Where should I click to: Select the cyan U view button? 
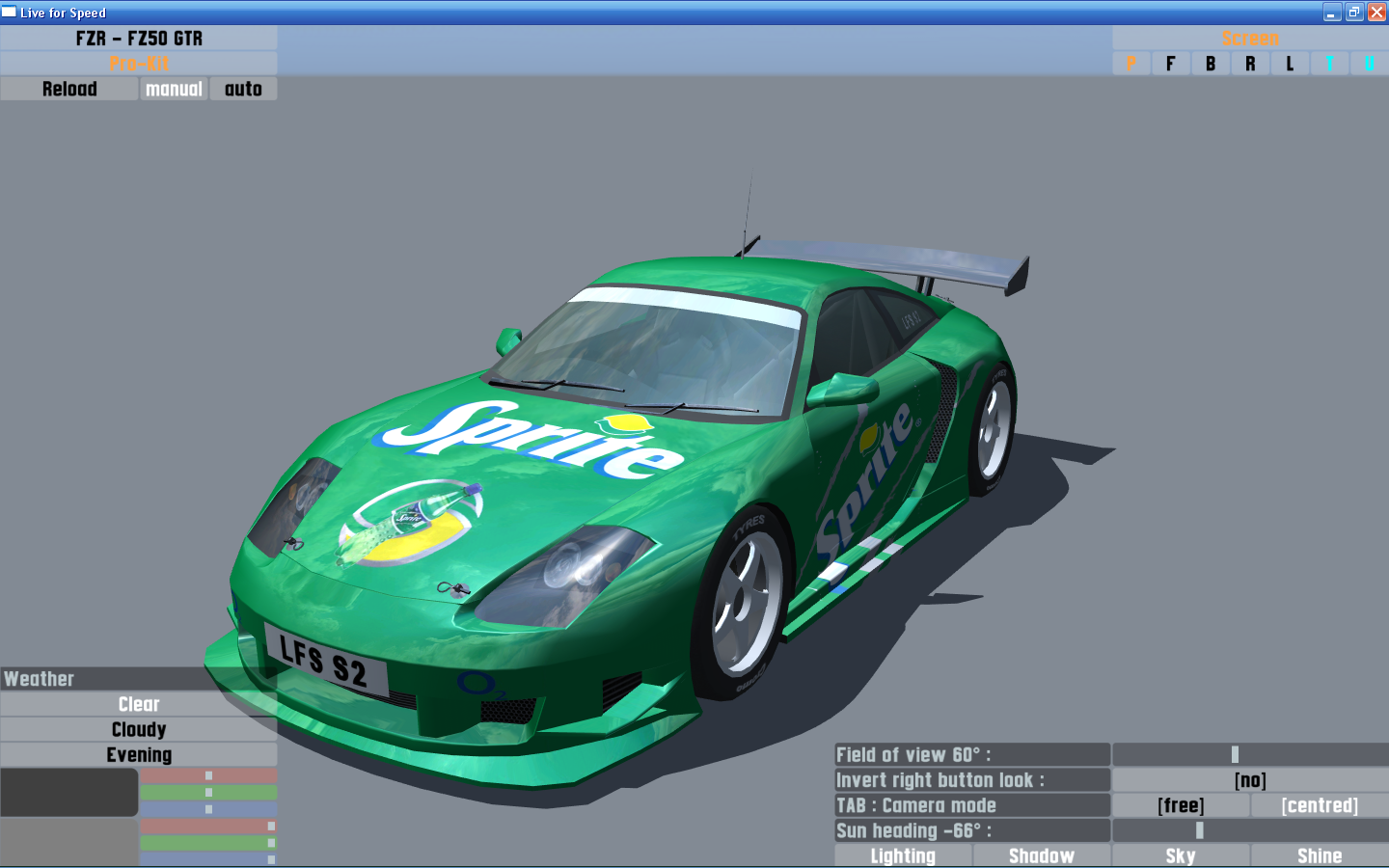point(1369,64)
